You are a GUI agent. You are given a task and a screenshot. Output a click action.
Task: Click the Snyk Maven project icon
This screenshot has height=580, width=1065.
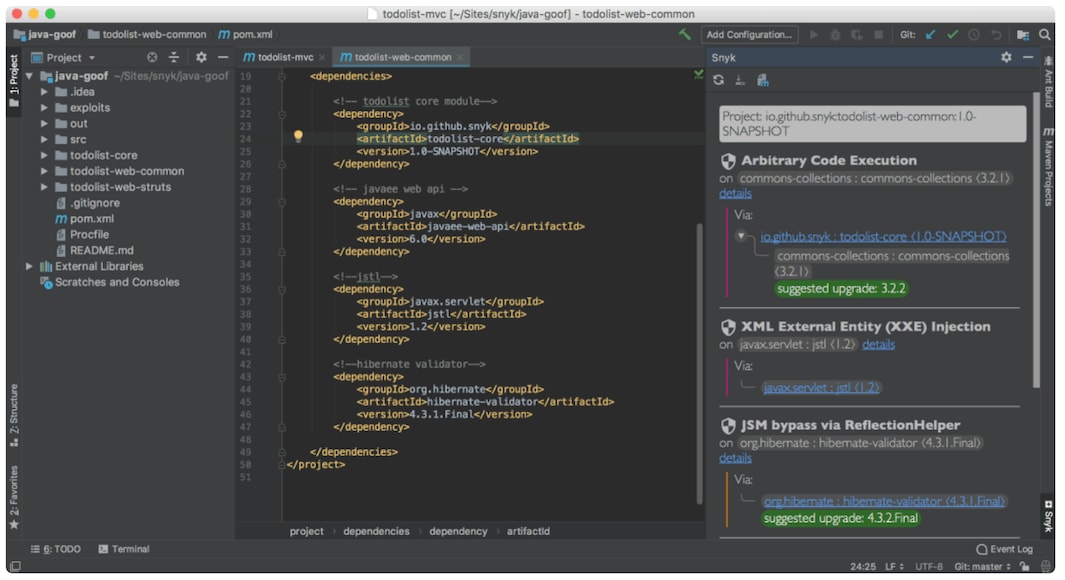[x=763, y=80]
